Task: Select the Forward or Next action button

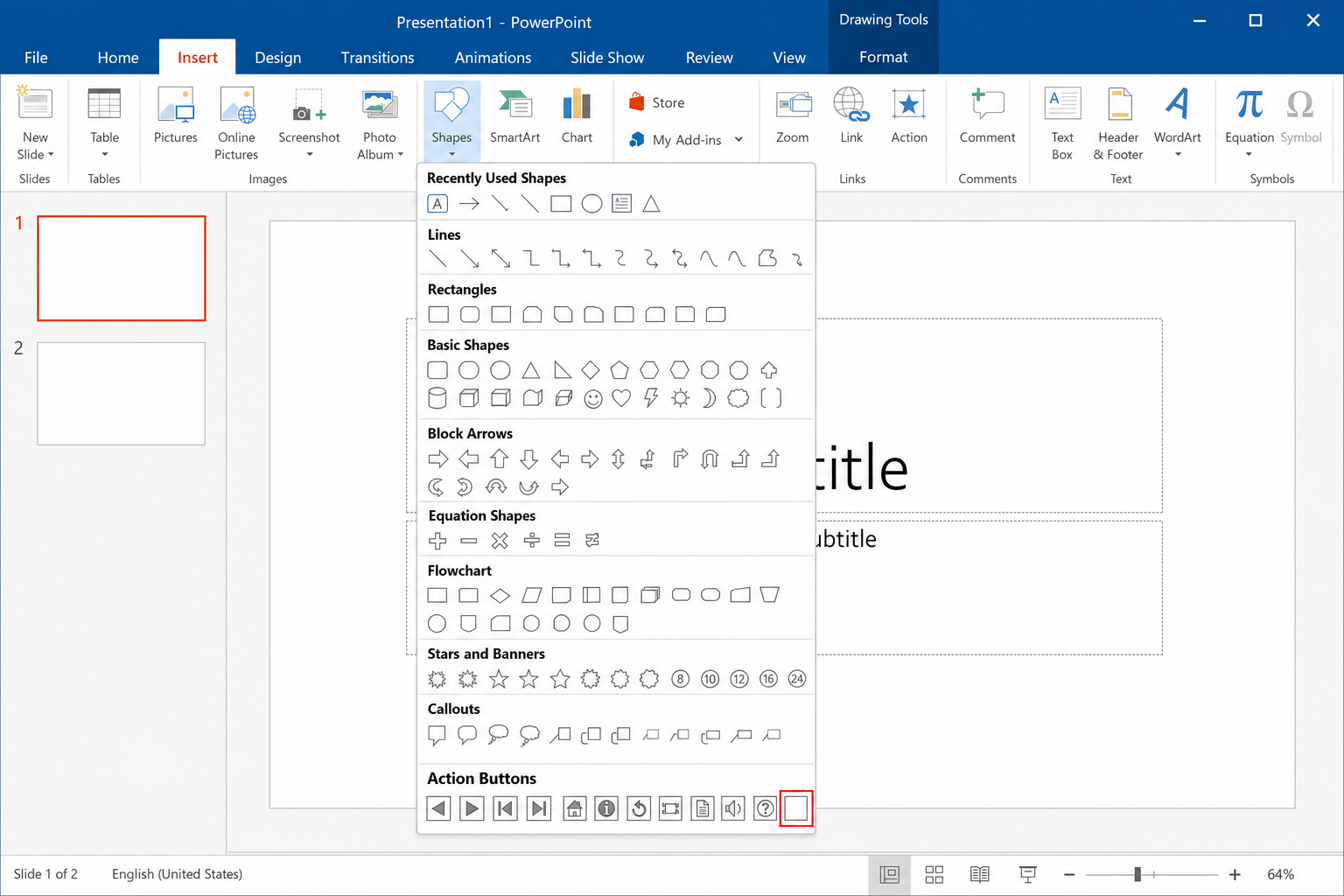Action: coord(472,808)
